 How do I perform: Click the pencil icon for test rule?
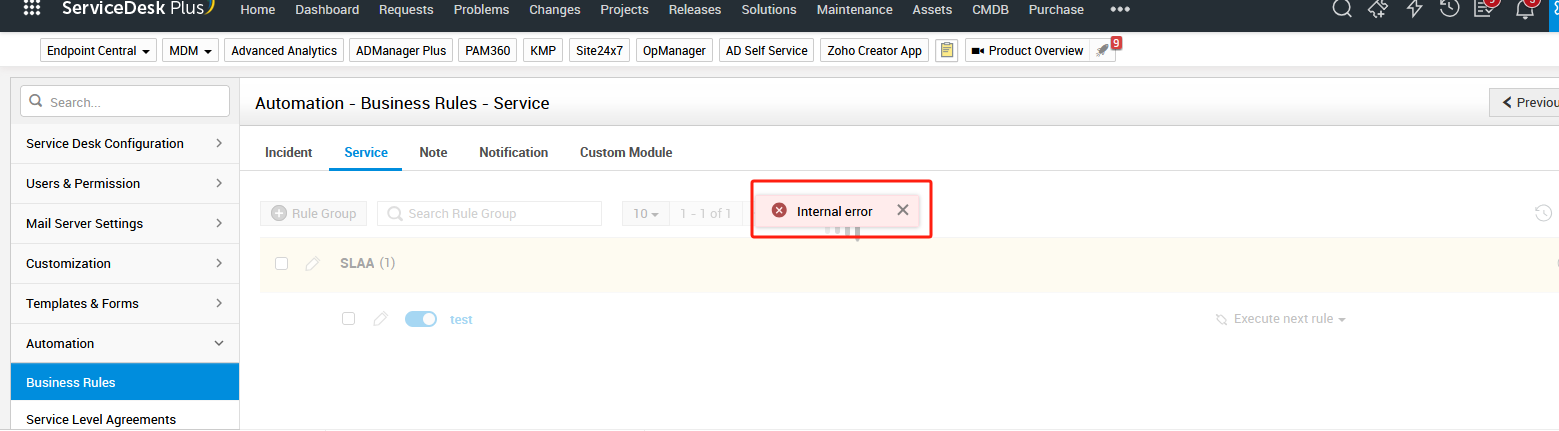pyautogui.click(x=380, y=319)
